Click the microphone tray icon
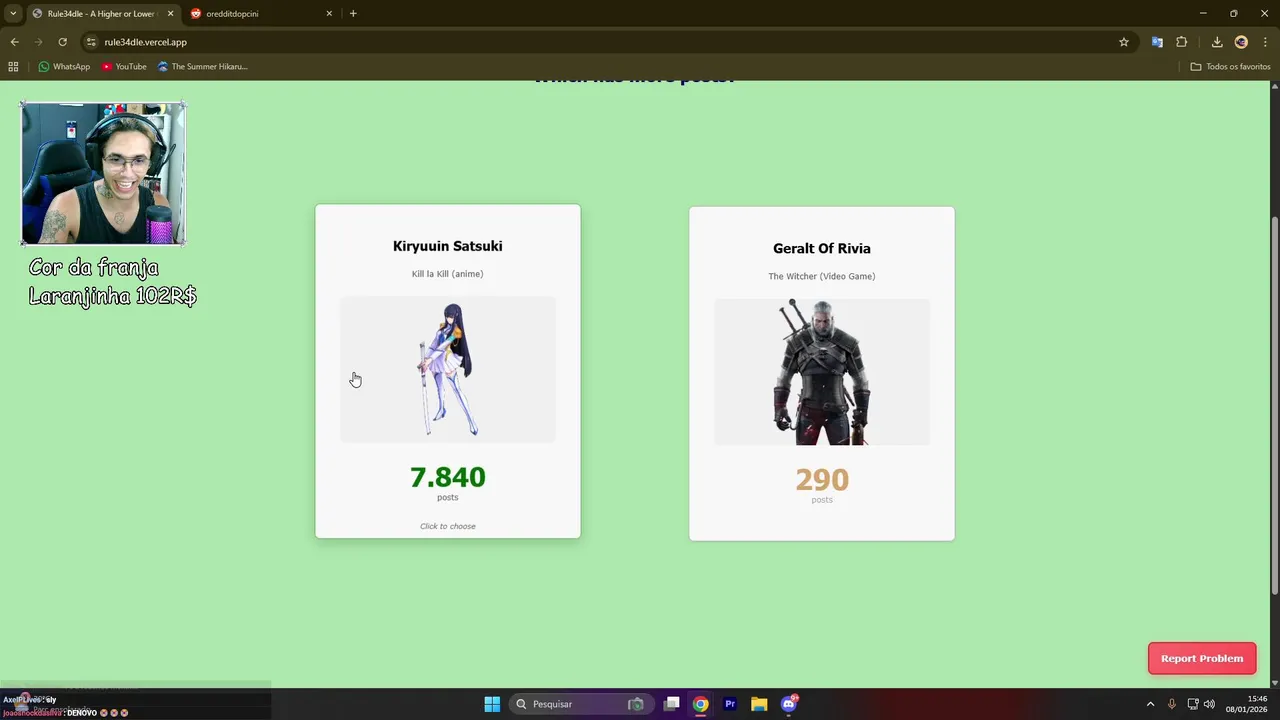1280x720 pixels. click(x=1171, y=704)
